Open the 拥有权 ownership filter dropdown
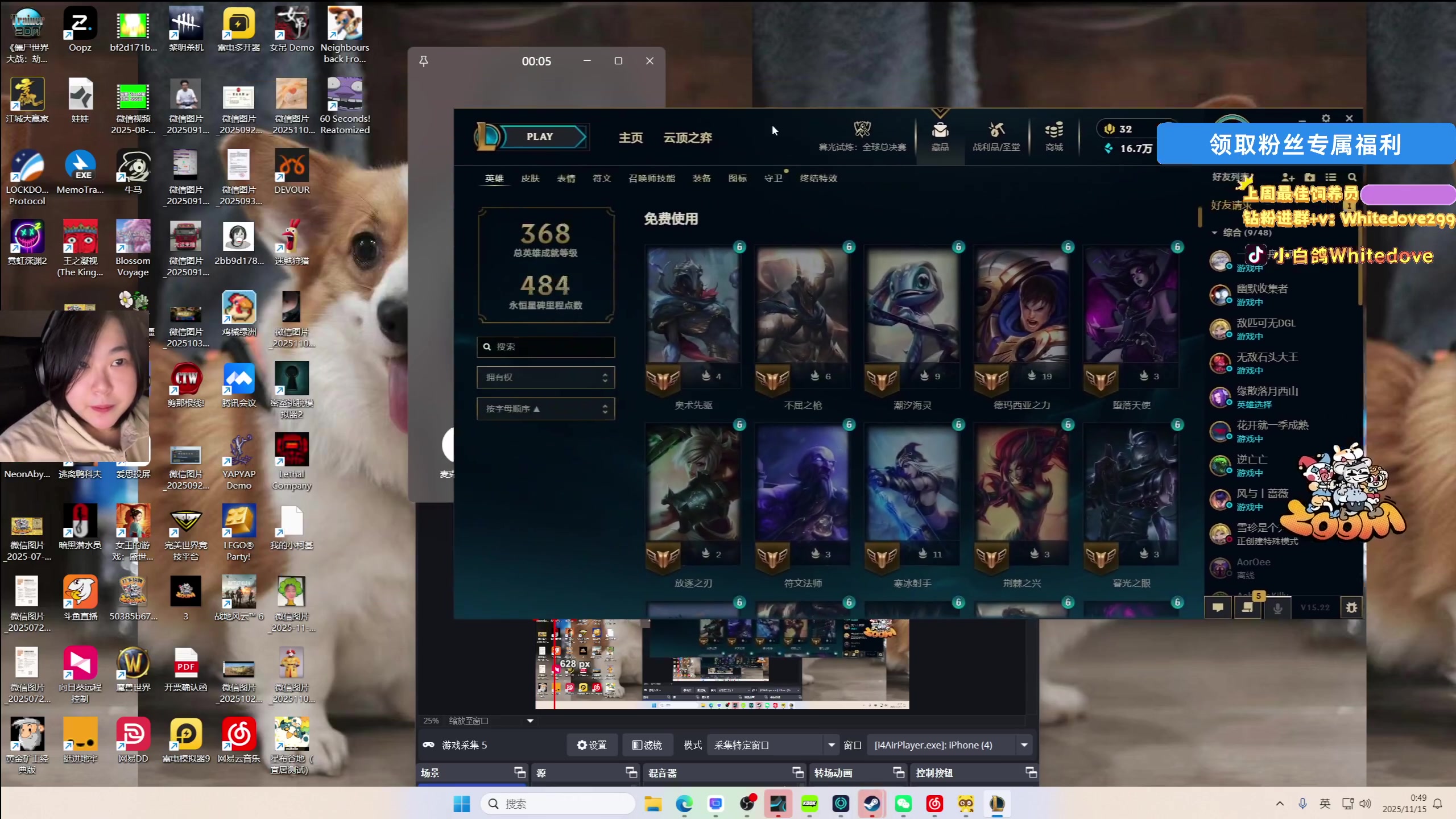1456x819 pixels. tap(545, 377)
